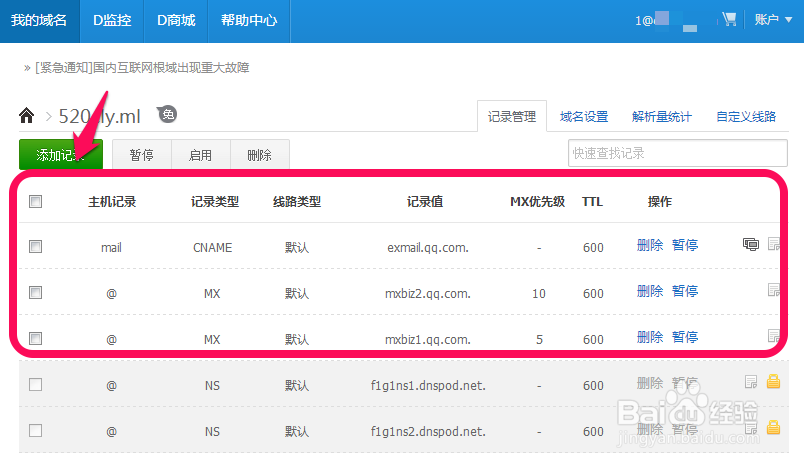Open the shopping cart icon
Image resolution: width=804 pixels, height=466 pixels.
pyautogui.click(x=729, y=19)
